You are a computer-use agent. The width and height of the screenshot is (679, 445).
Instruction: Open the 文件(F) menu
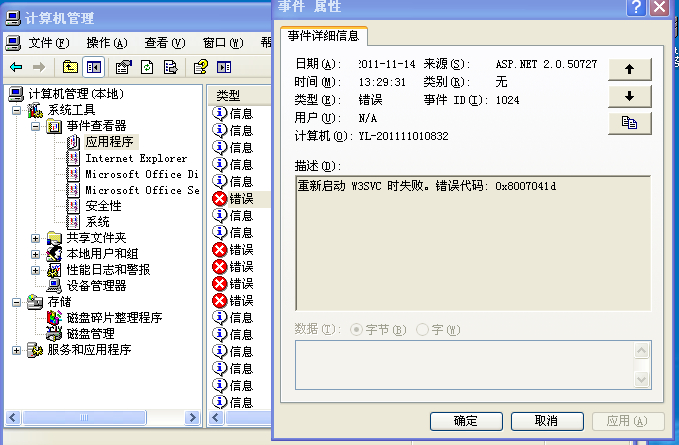click(48, 43)
